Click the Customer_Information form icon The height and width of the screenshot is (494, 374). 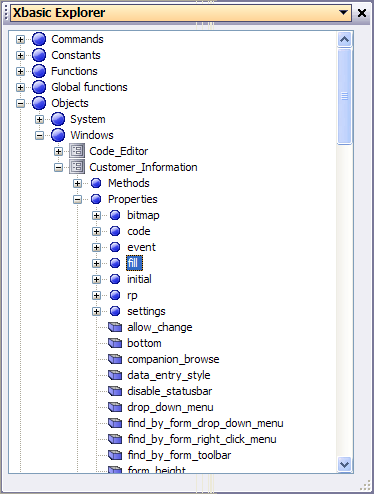77,167
